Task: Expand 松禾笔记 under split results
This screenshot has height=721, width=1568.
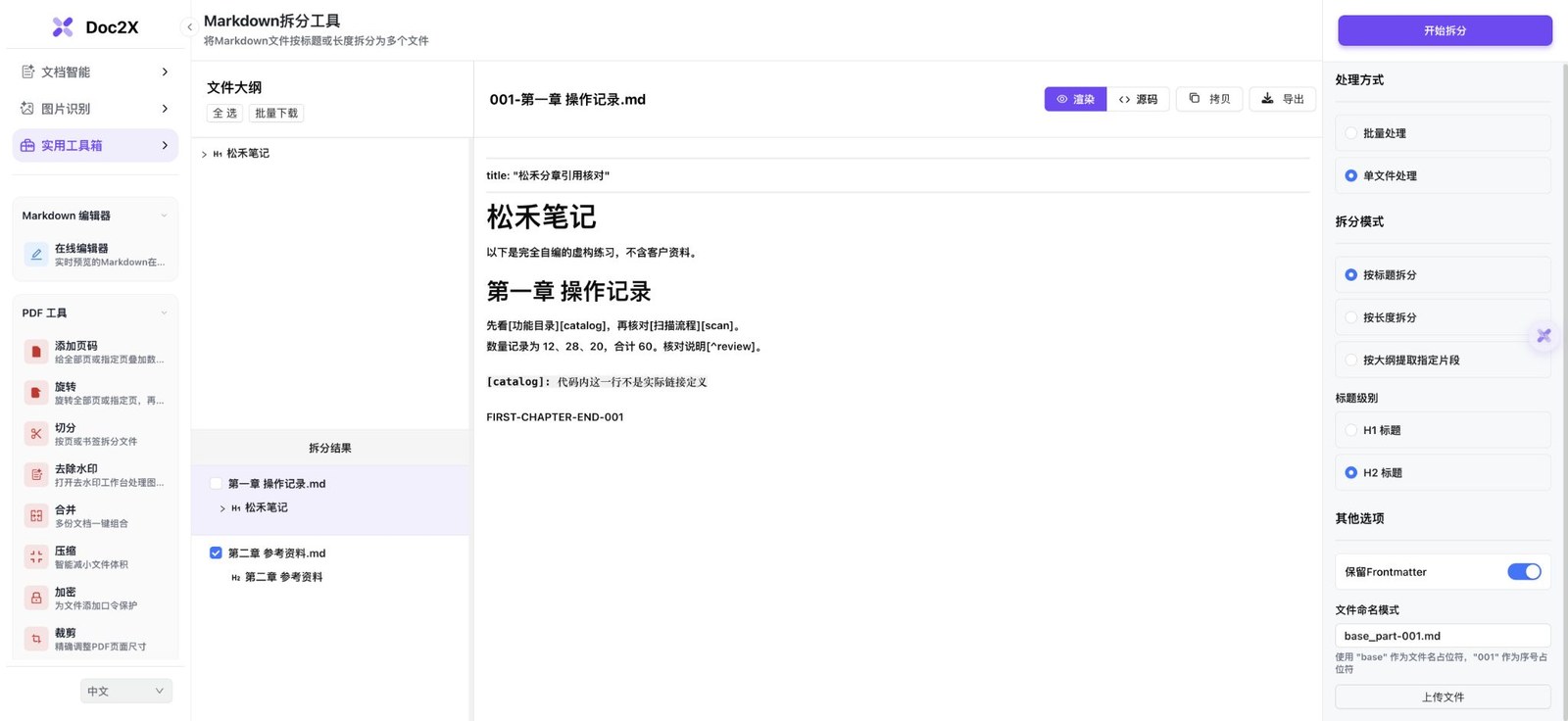Action: pyautogui.click(x=222, y=508)
